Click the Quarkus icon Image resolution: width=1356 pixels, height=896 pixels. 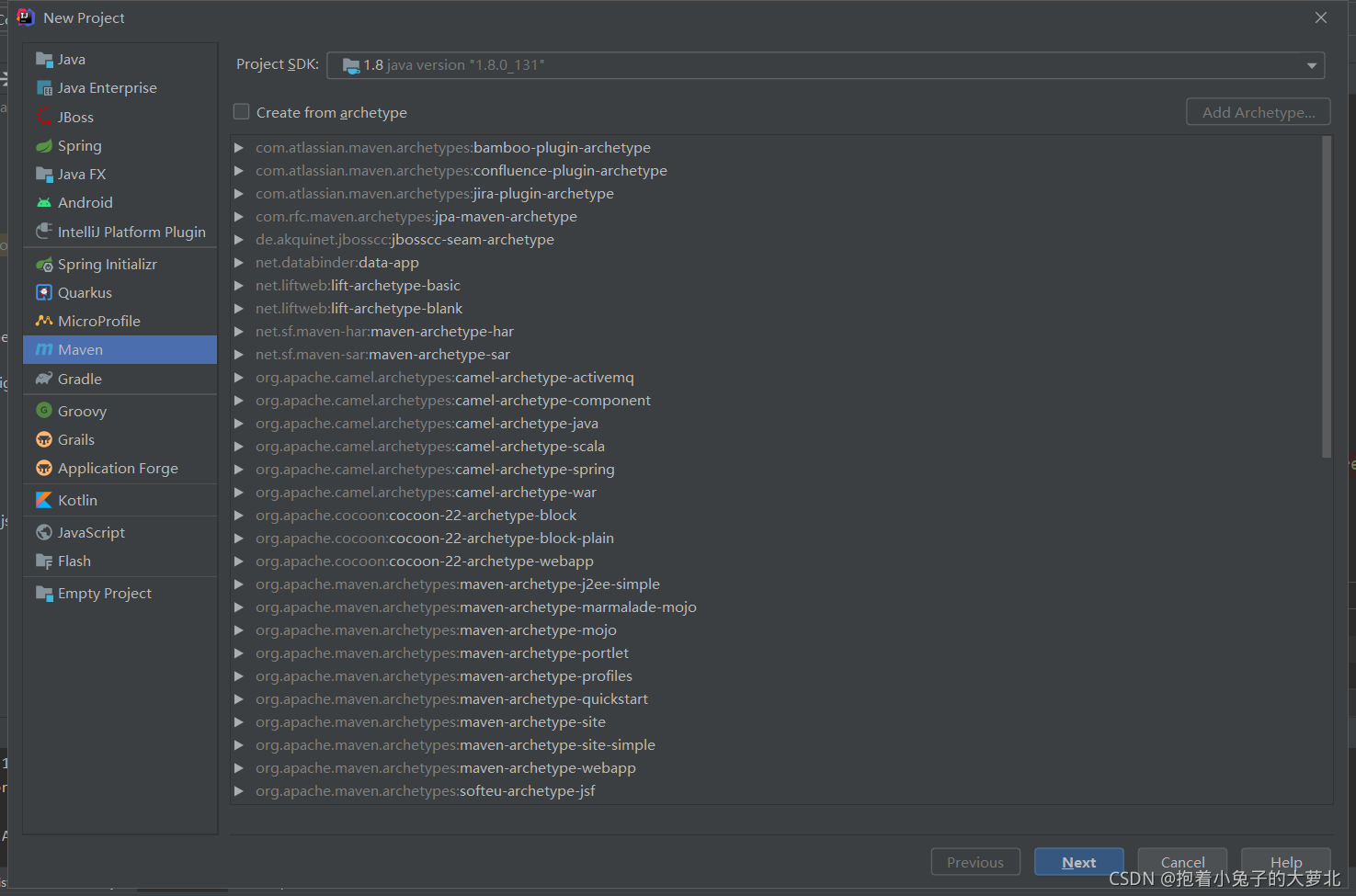[44, 292]
